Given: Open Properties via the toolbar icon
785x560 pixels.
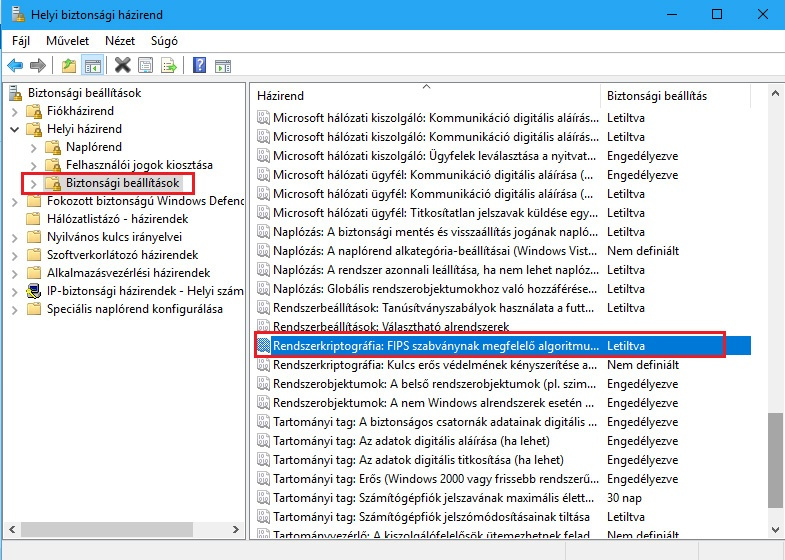Looking at the screenshot, I should click(146, 66).
